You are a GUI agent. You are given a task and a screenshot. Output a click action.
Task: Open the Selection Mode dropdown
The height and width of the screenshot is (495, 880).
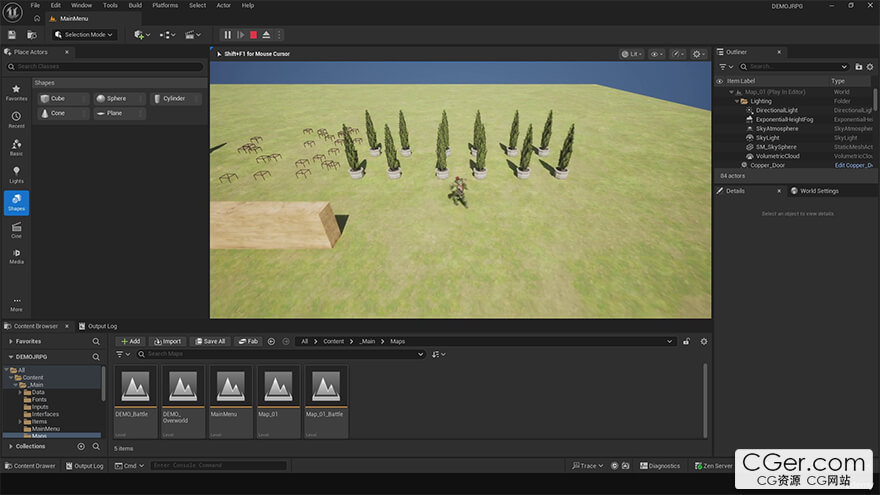click(84, 35)
